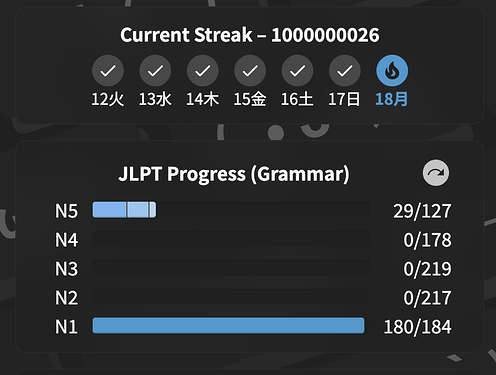The height and width of the screenshot is (375, 496).
Task: Click the N1 level label
Action: pos(66,327)
